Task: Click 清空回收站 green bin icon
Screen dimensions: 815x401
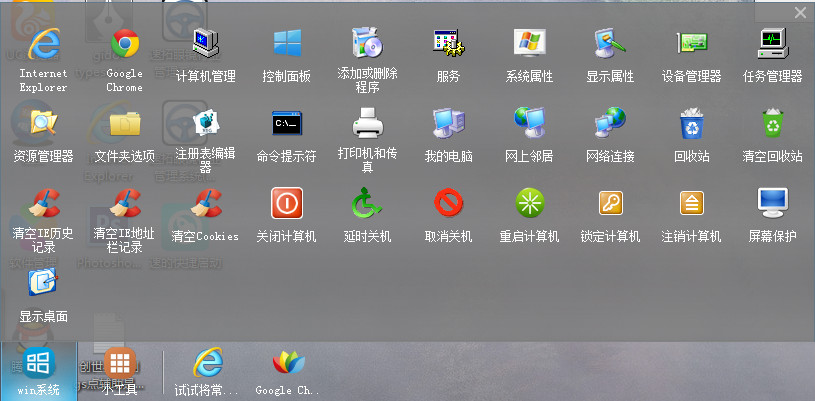Action: (x=772, y=123)
